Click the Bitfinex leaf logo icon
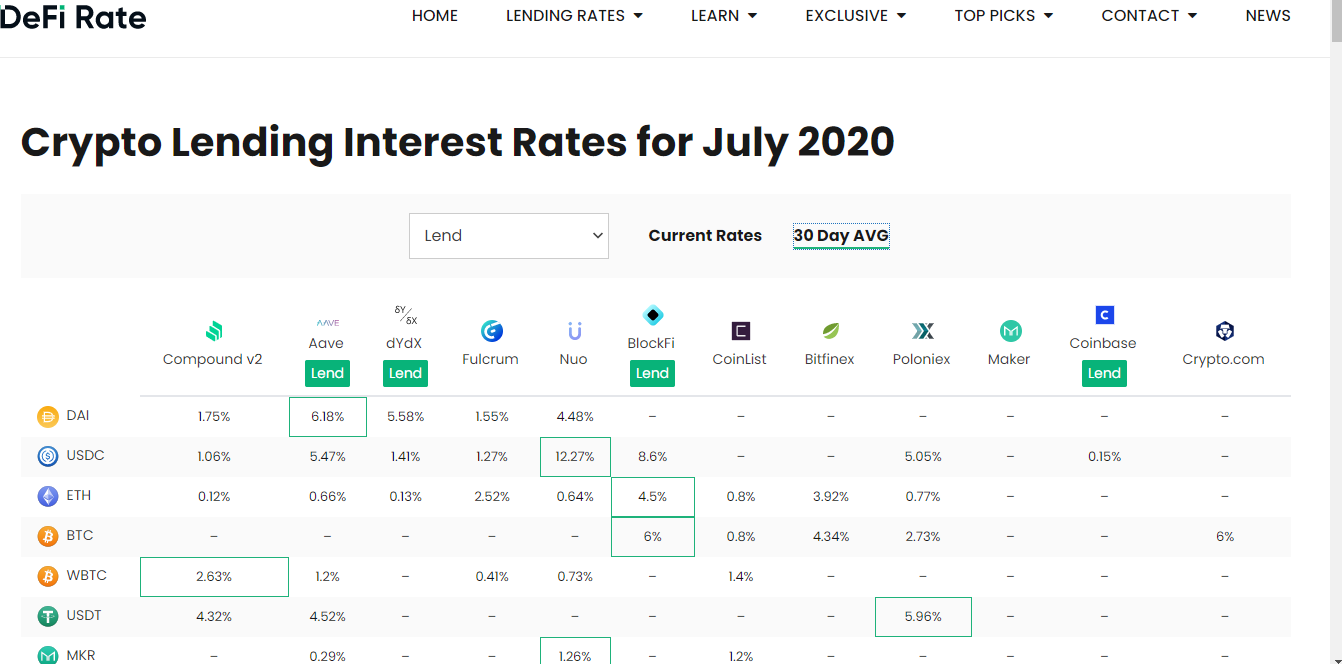 (830, 331)
